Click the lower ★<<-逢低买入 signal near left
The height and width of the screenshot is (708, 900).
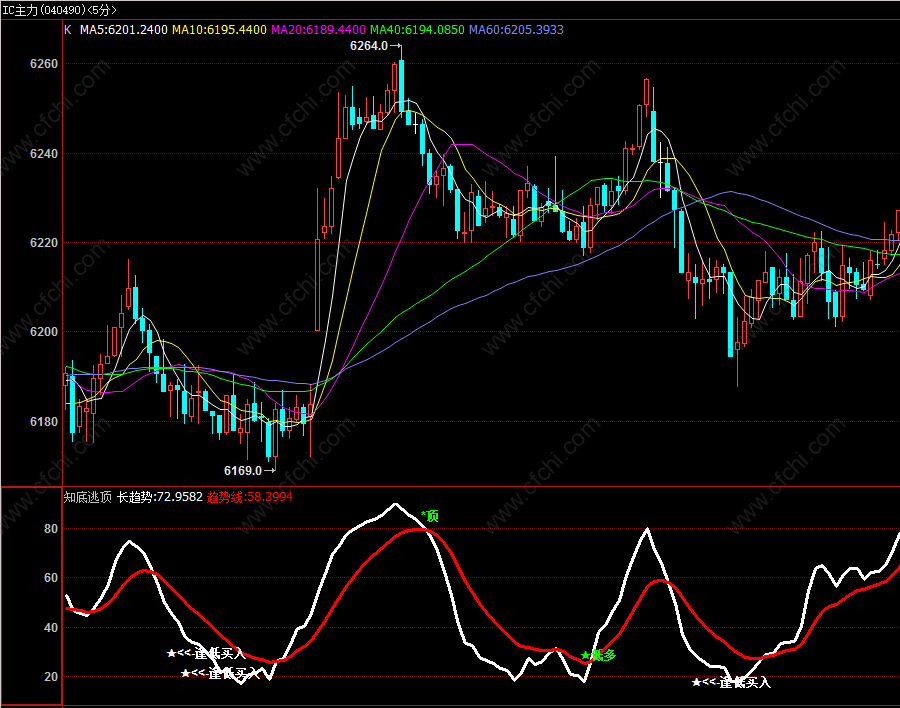tap(220, 673)
